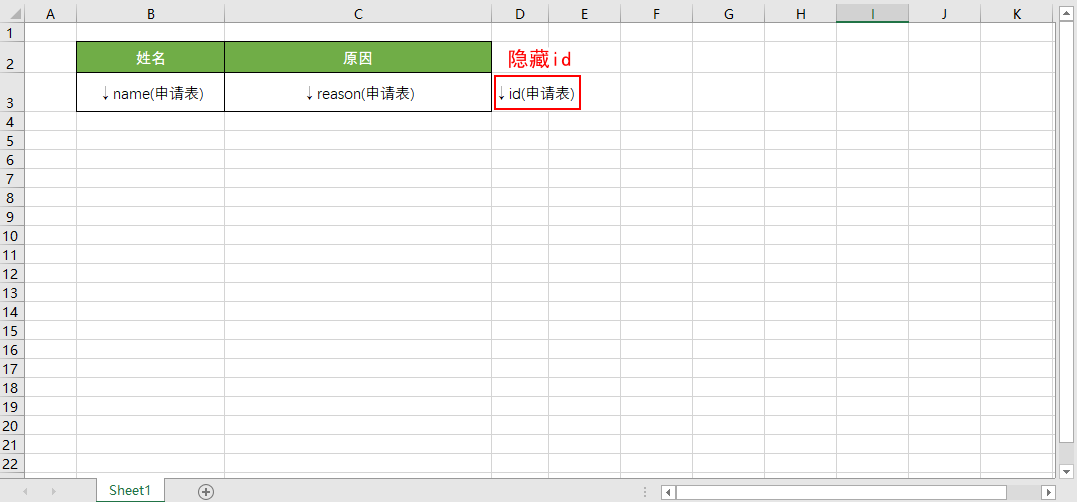
Task: Select row 8 header
Action: (x=12, y=197)
